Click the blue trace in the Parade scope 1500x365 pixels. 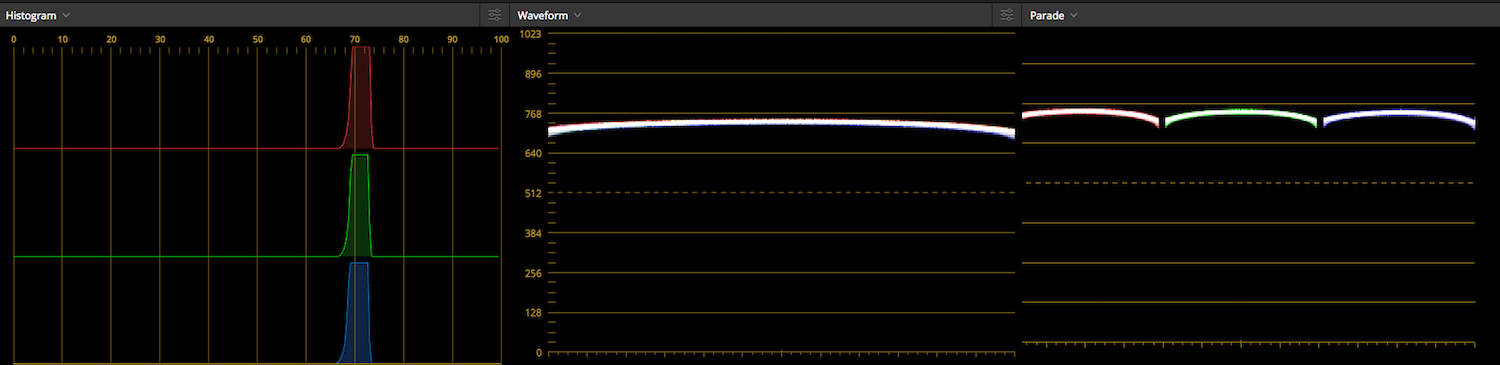tap(1400, 113)
